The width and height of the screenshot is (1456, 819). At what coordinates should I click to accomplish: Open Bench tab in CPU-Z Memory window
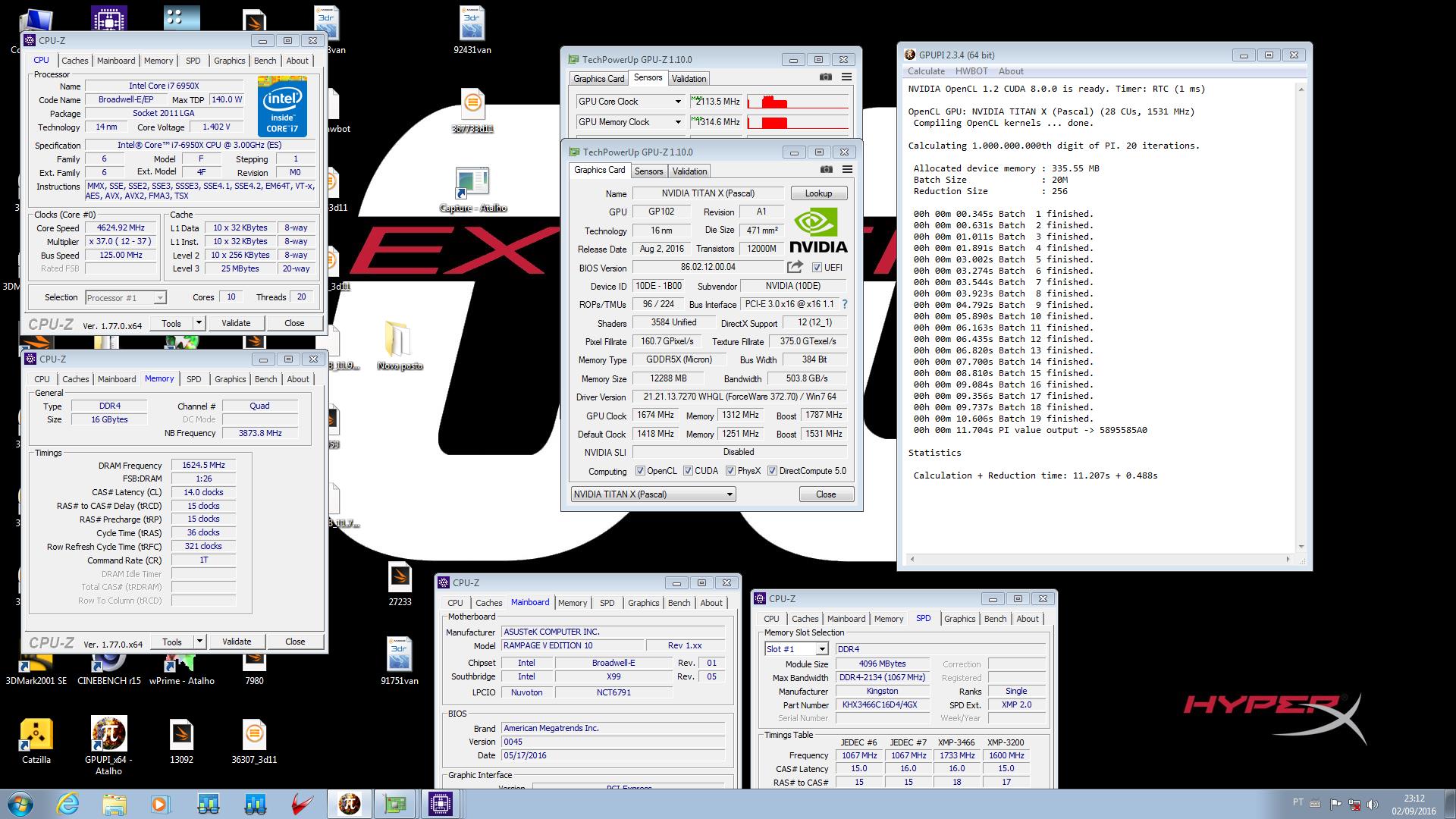click(x=266, y=379)
